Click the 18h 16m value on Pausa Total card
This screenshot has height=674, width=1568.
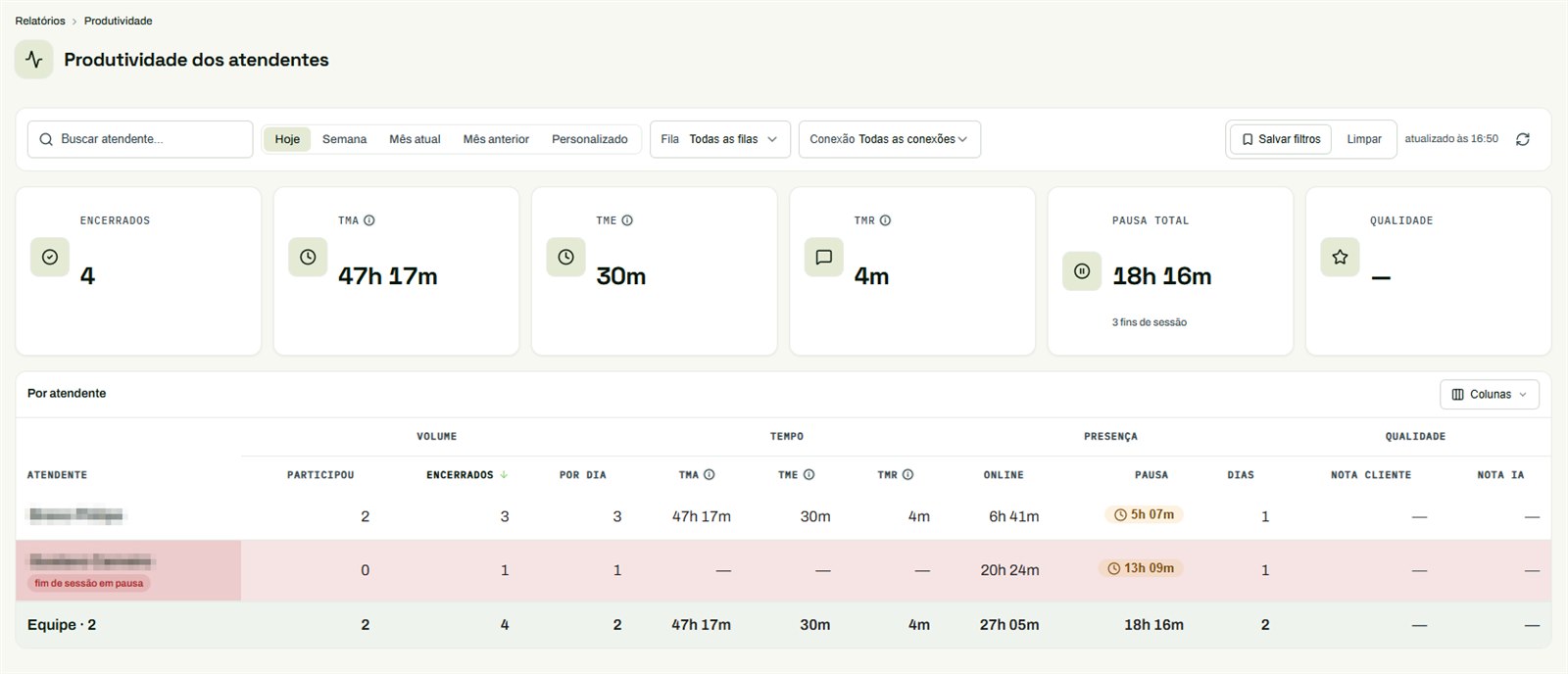pos(1162,276)
